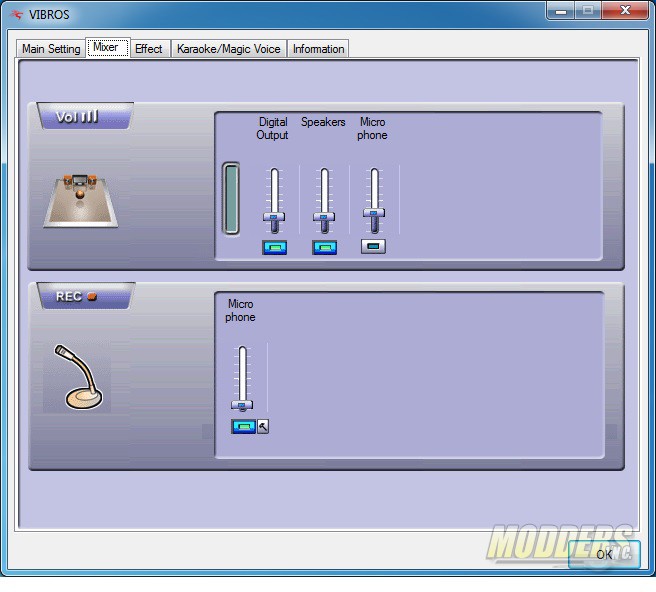Open the Effect tab

[x=149, y=49]
